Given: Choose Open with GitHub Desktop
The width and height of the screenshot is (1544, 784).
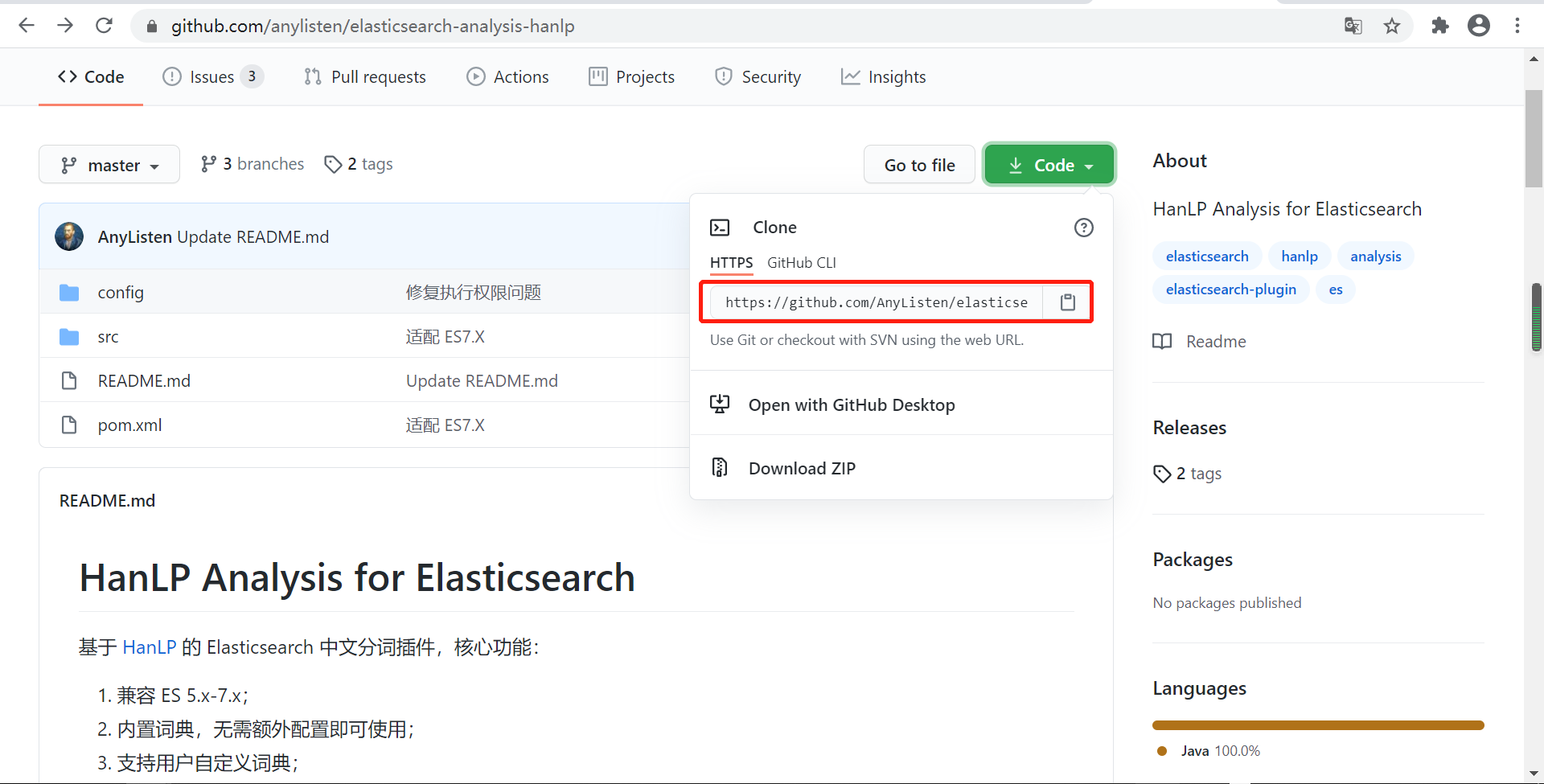Looking at the screenshot, I should (901, 404).
